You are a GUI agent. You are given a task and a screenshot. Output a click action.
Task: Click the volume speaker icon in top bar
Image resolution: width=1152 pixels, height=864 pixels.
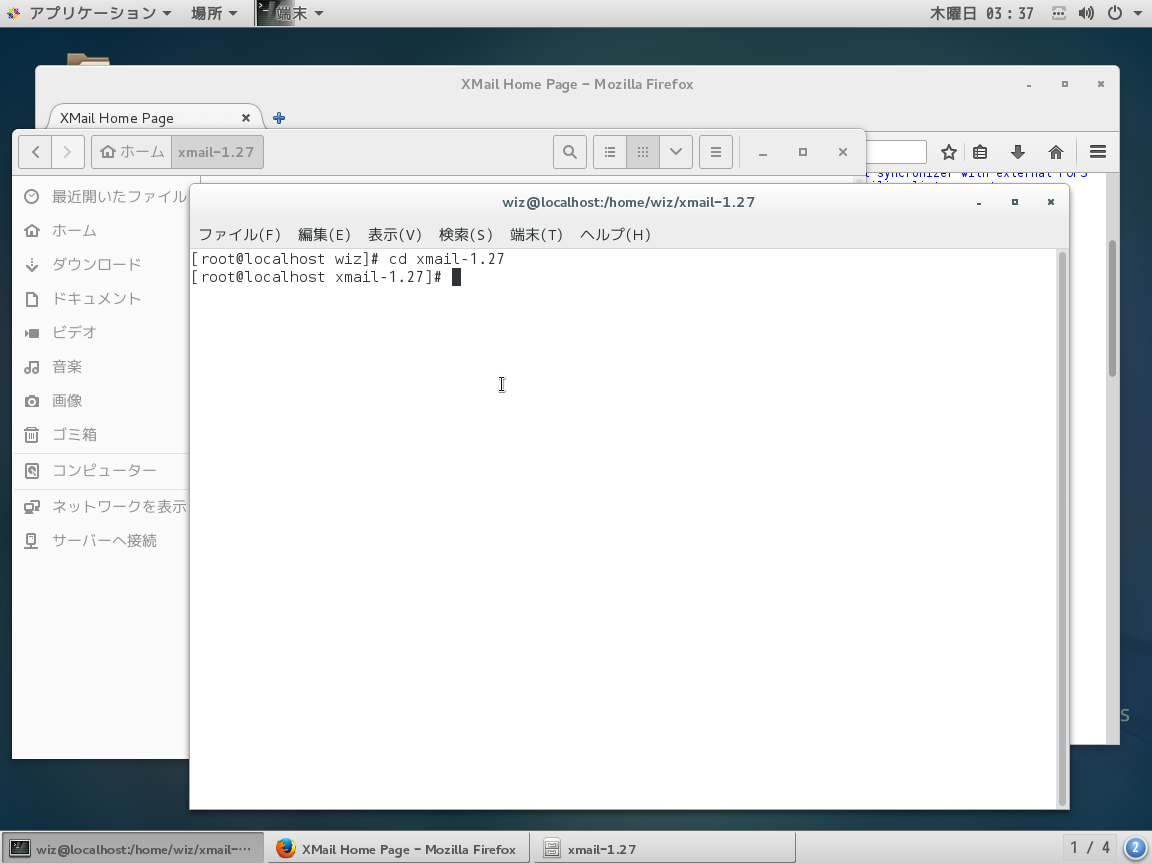coord(1086,13)
